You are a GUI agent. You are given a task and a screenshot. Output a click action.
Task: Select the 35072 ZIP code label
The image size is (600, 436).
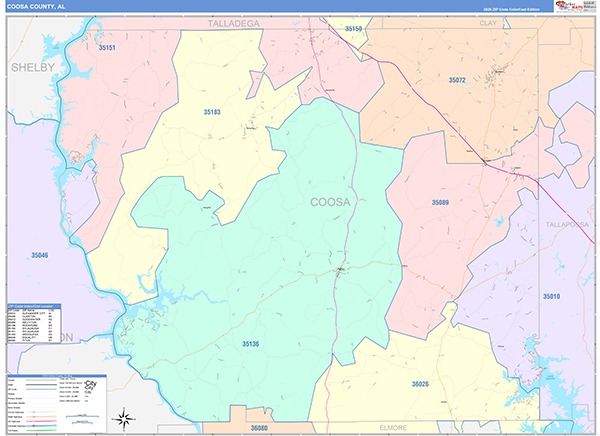(x=457, y=80)
